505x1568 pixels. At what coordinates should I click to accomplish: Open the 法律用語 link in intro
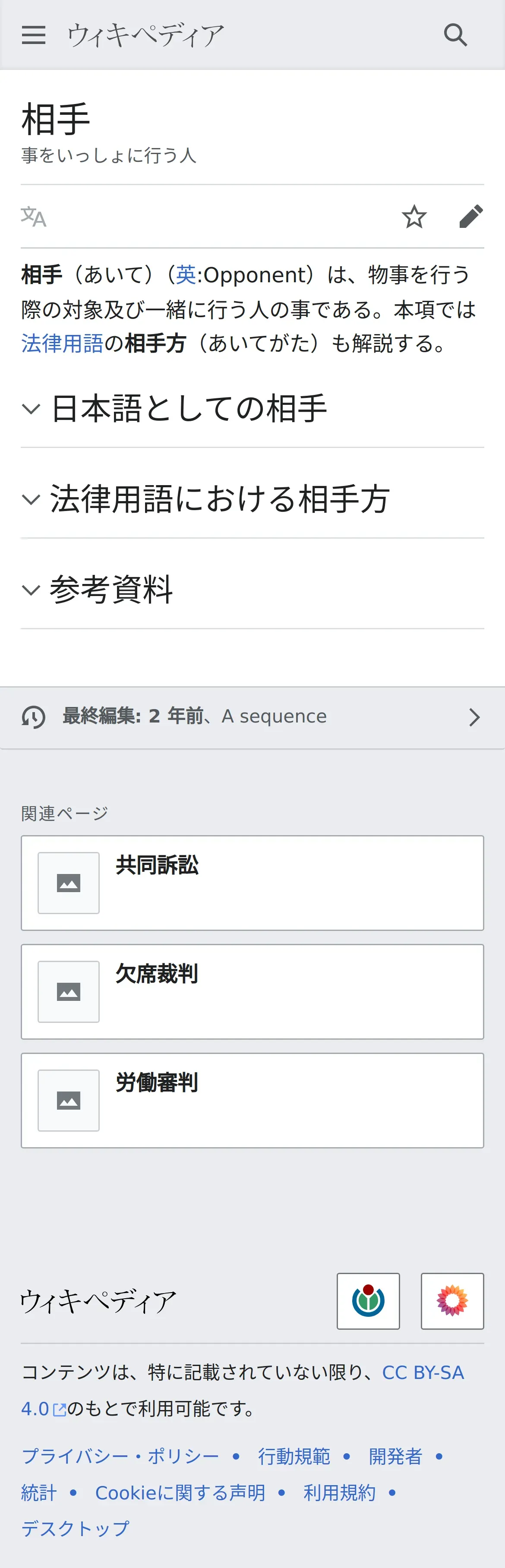[62, 343]
